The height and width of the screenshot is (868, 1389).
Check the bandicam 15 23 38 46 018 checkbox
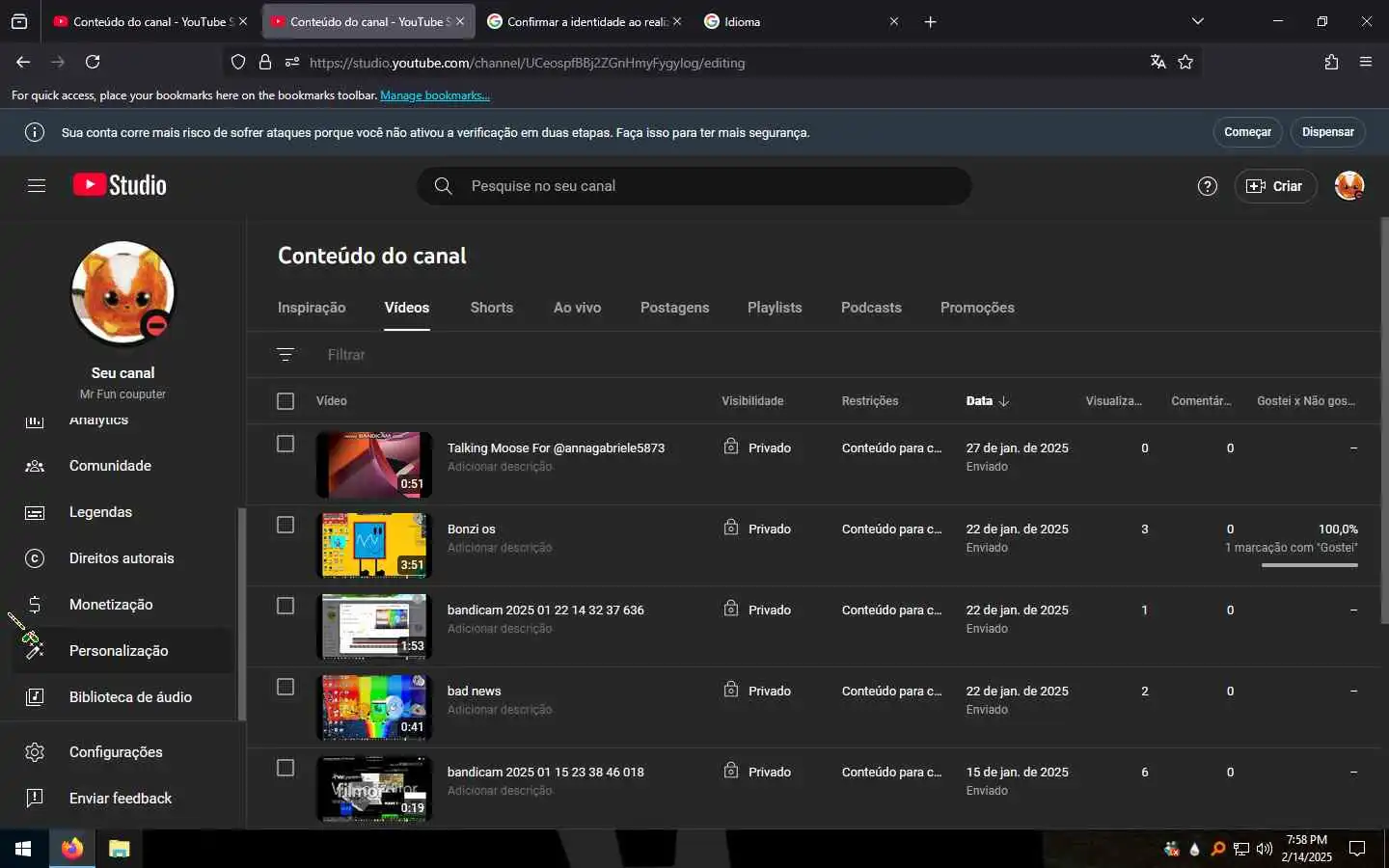click(286, 768)
